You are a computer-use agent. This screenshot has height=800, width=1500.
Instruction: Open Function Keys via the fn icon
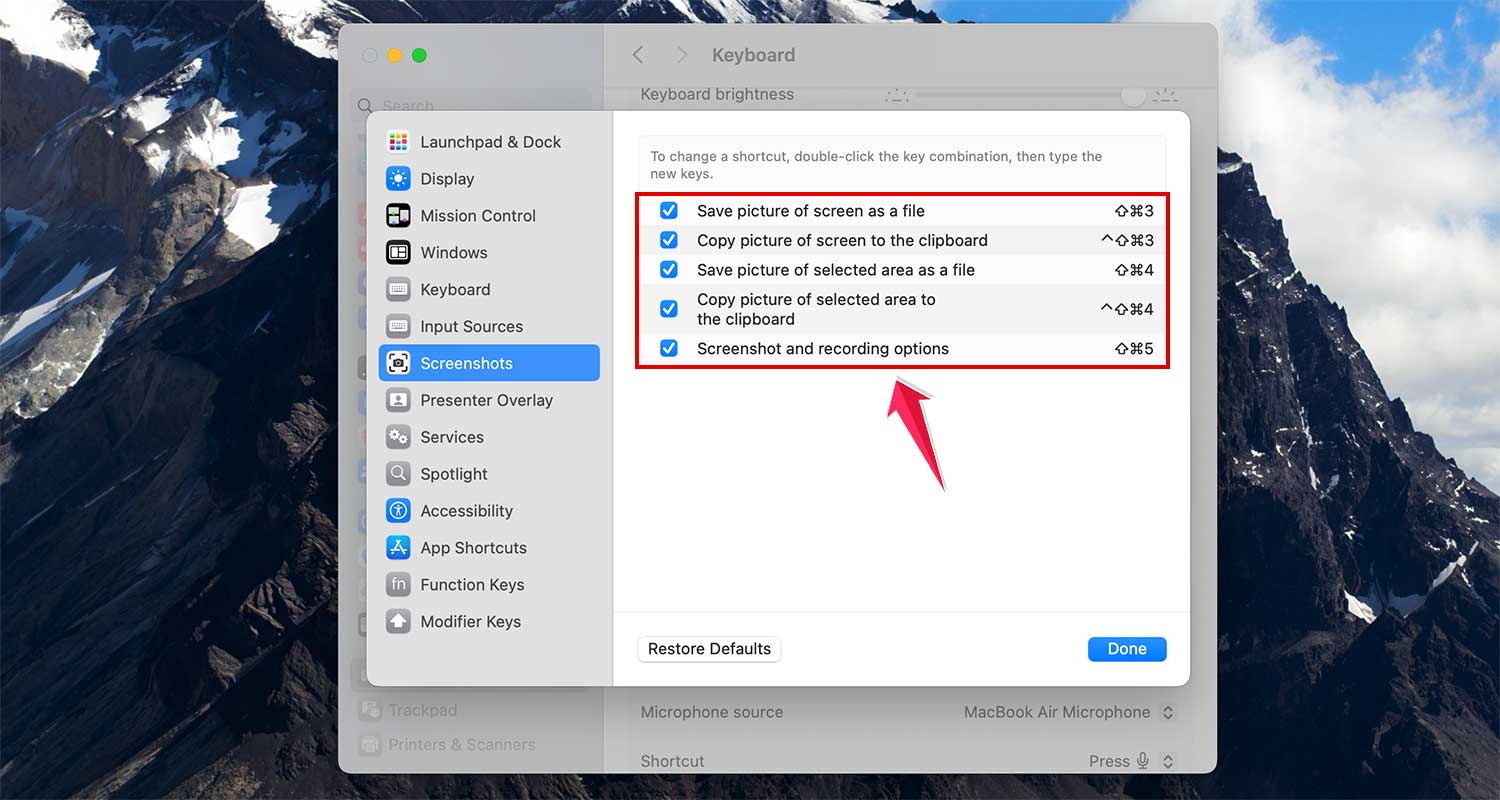pyautogui.click(x=398, y=584)
